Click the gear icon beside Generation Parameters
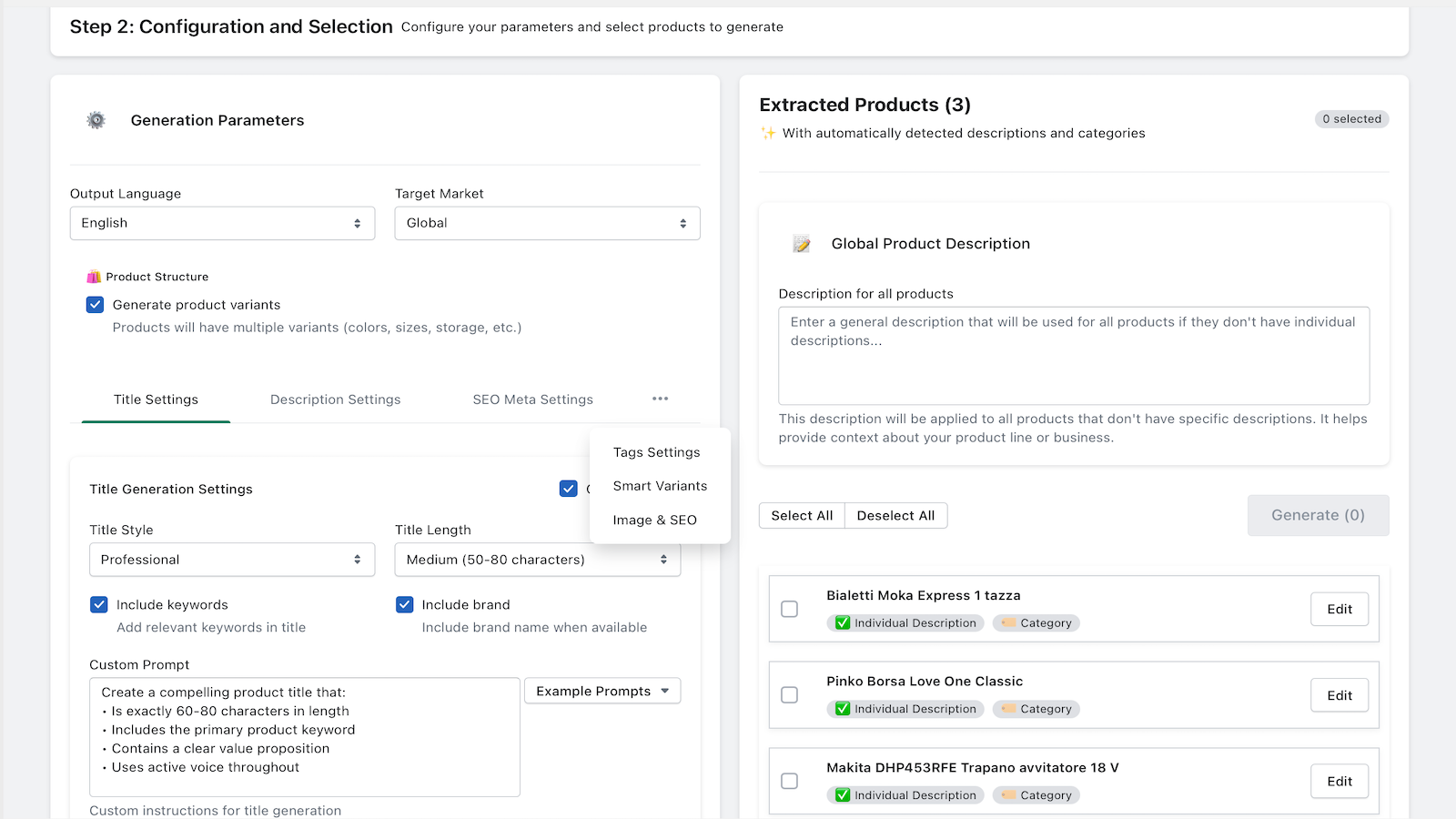 (x=96, y=119)
